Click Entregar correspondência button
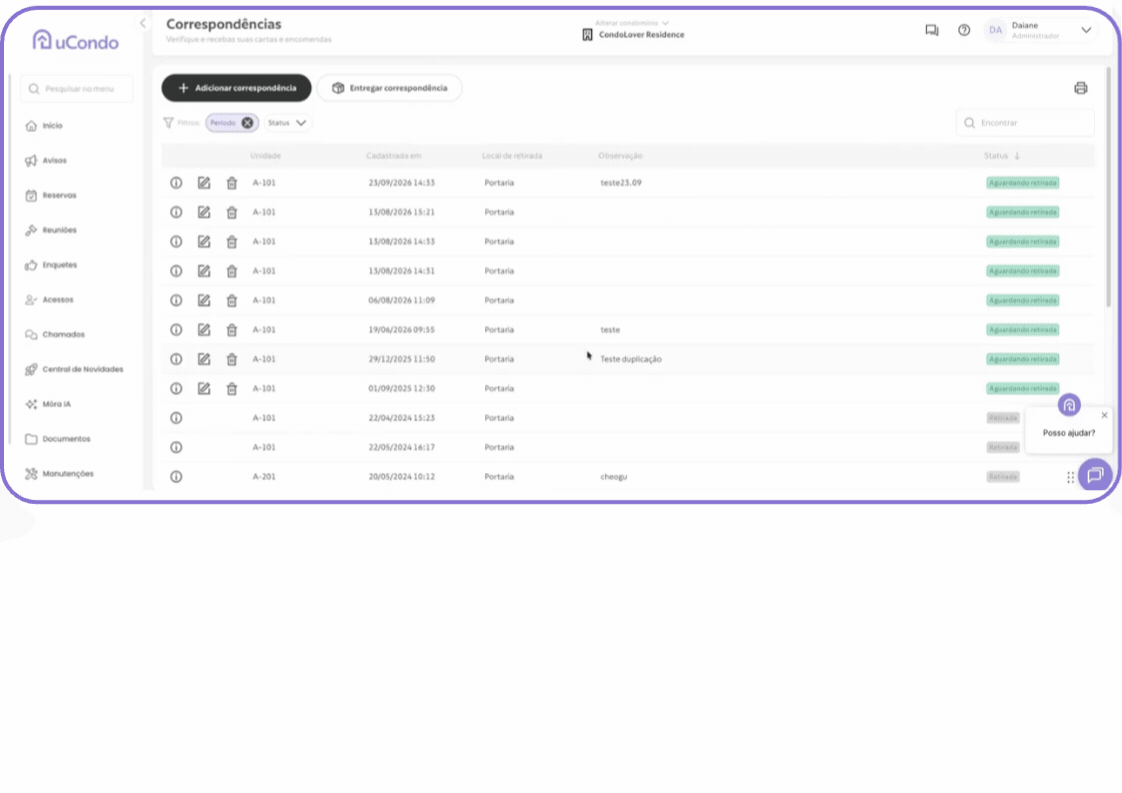The width and height of the screenshot is (1122, 793). point(389,88)
